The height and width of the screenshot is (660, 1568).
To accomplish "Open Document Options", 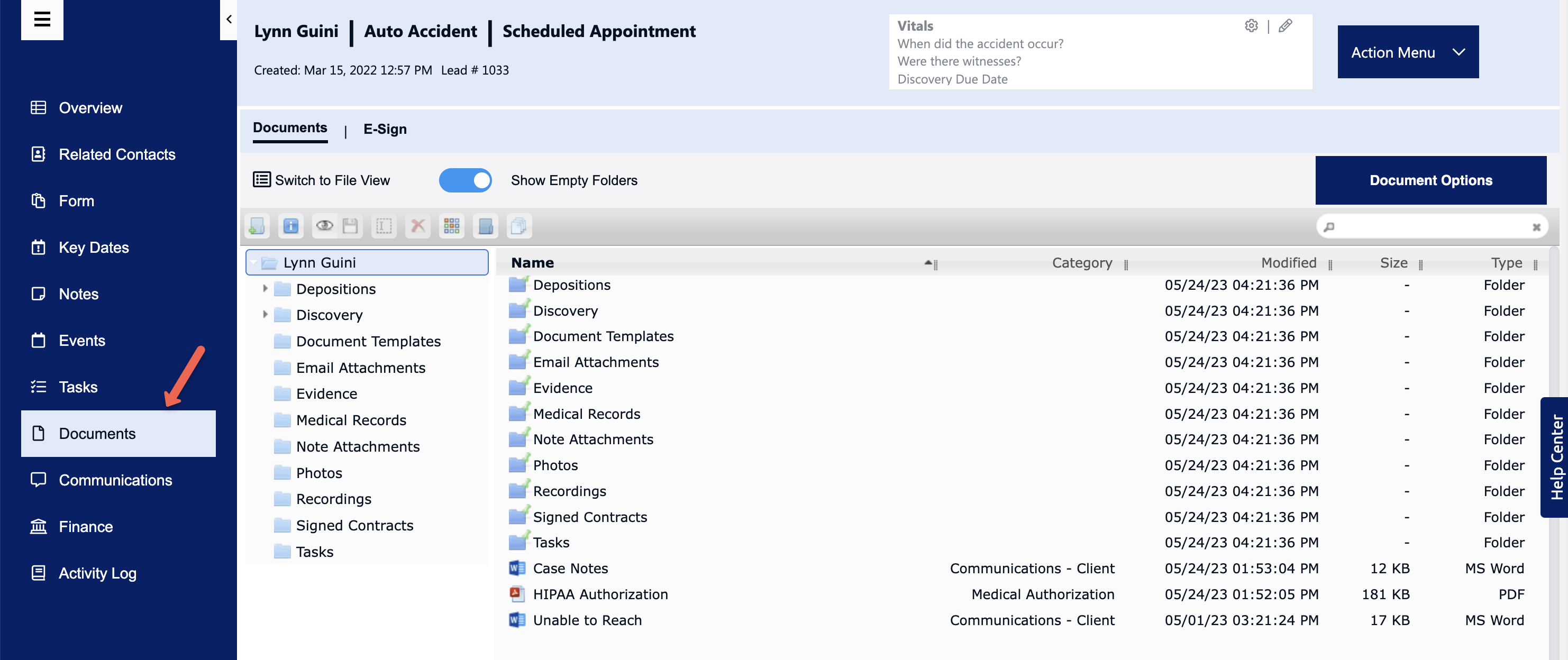I will [x=1430, y=180].
